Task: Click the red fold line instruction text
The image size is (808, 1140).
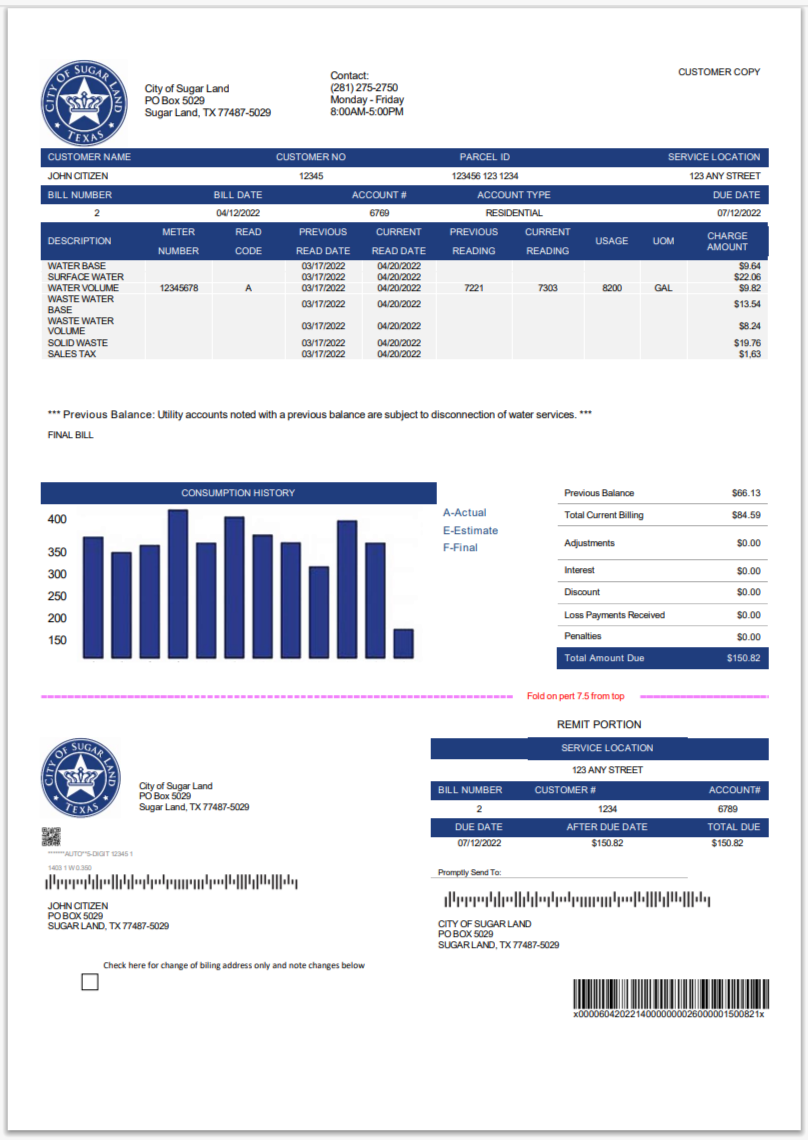Action: pyautogui.click(x=575, y=696)
